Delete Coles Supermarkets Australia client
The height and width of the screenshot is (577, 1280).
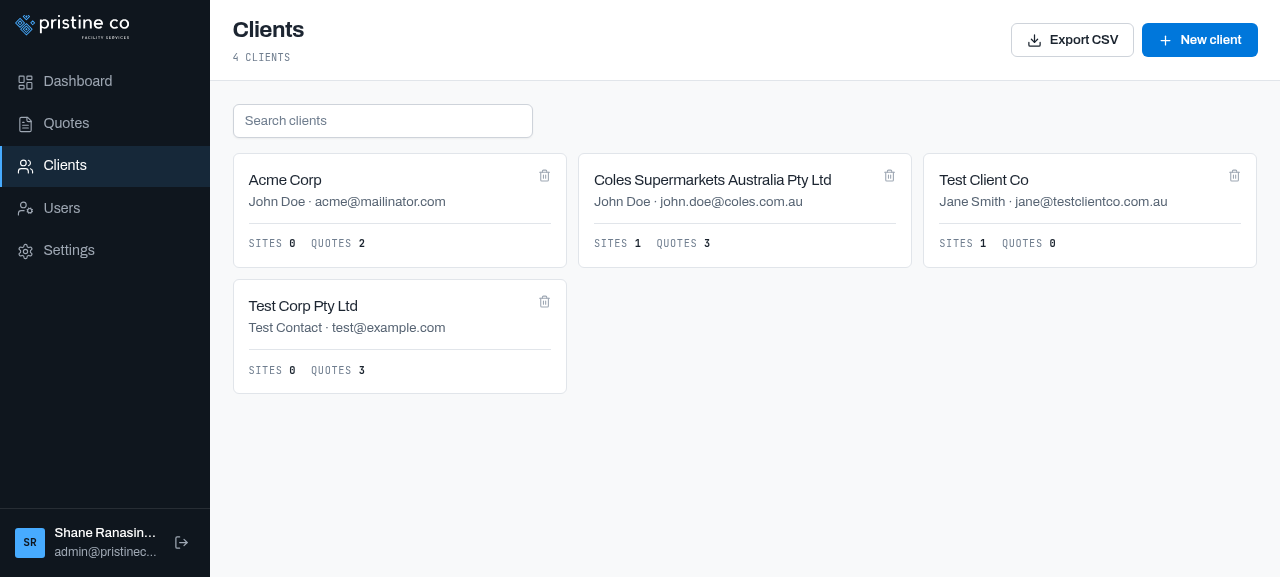(889, 175)
